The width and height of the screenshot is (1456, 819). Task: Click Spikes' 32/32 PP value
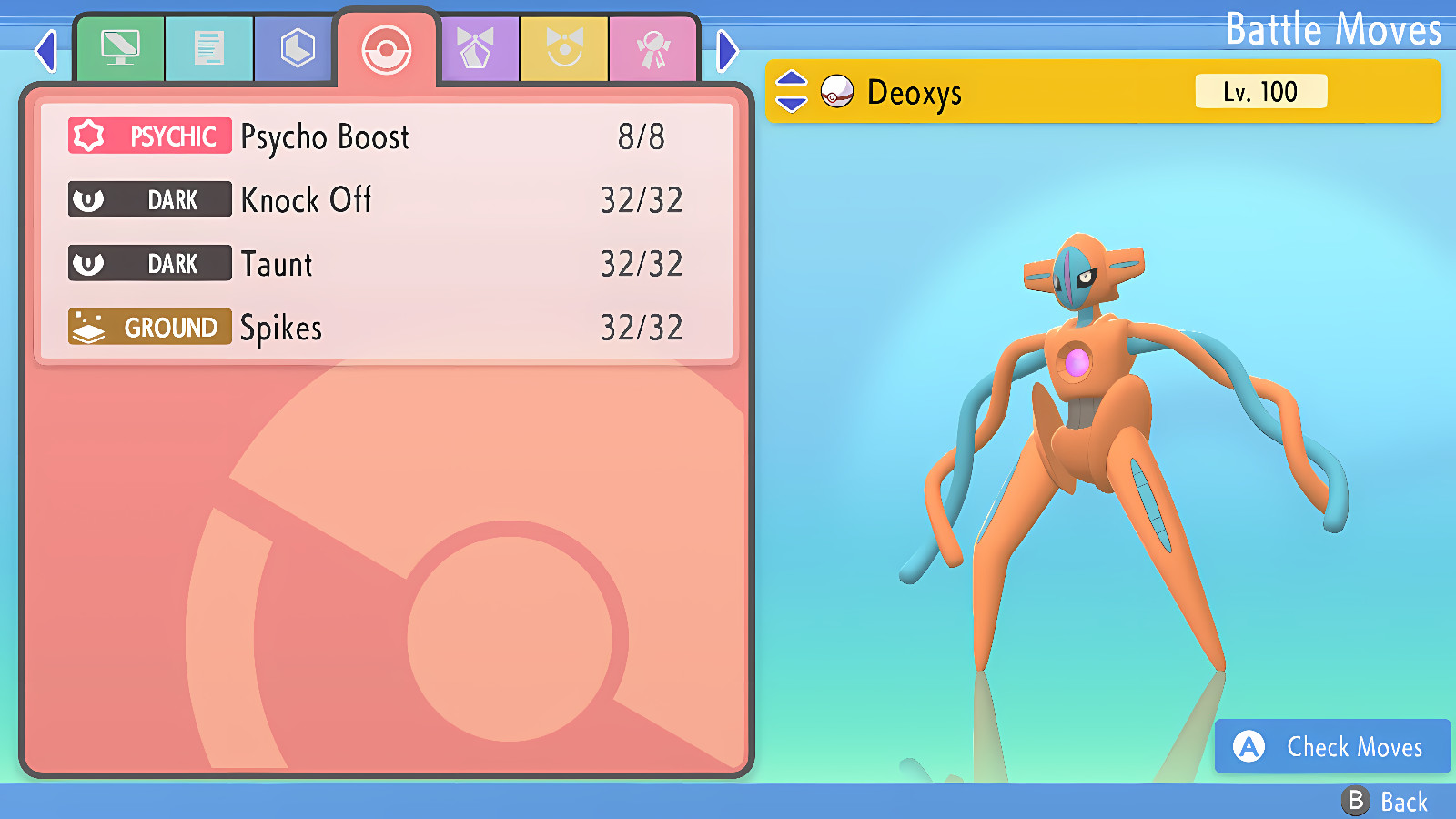(x=642, y=328)
